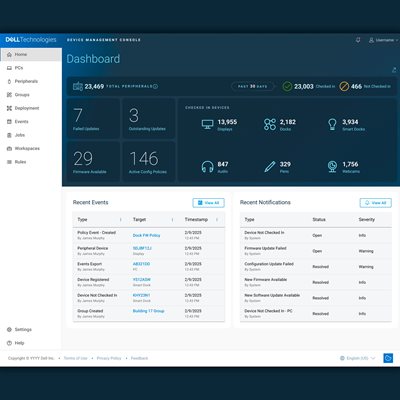Open the Type column options in Recent Events
This screenshot has height=400, width=400.
[121, 219]
